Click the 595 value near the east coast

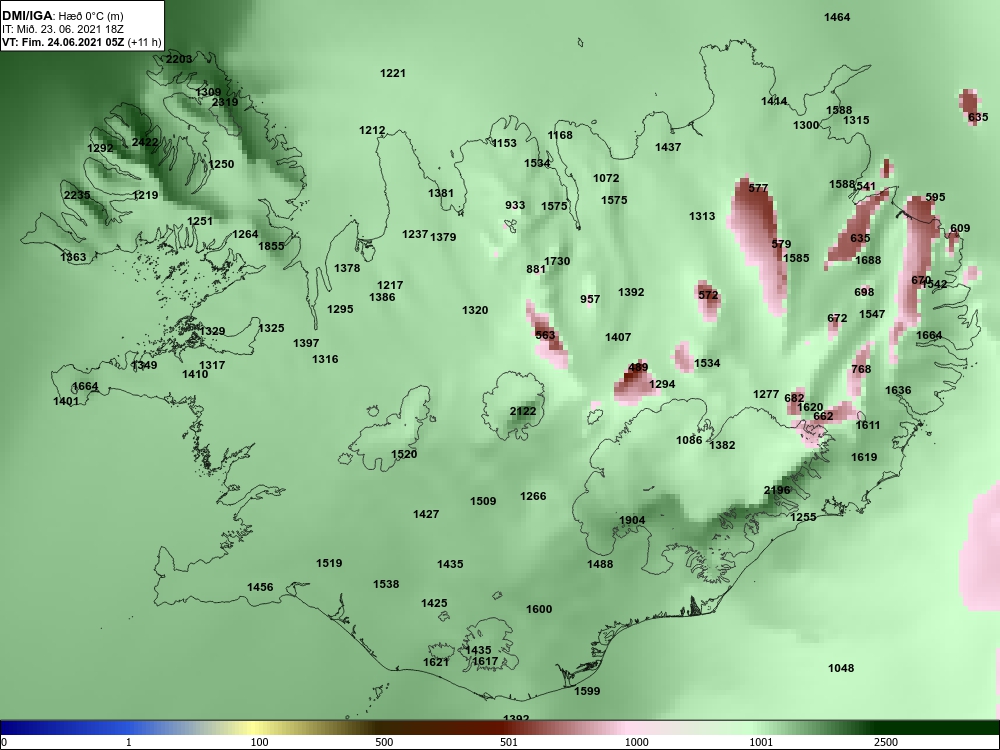tap(935, 198)
